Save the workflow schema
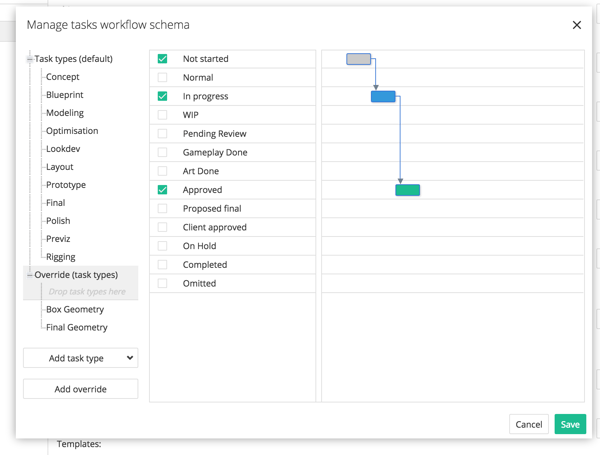The width and height of the screenshot is (600, 455). tap(570, 424)
